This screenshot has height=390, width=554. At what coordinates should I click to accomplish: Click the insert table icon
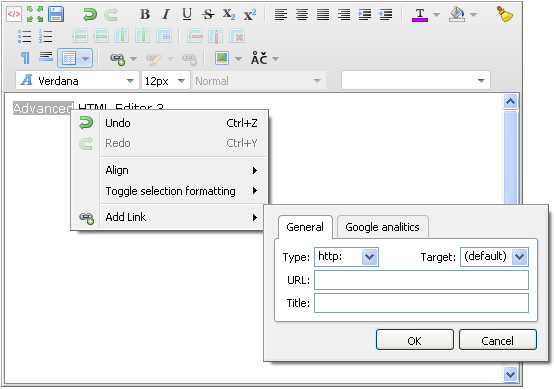[69, 58]
